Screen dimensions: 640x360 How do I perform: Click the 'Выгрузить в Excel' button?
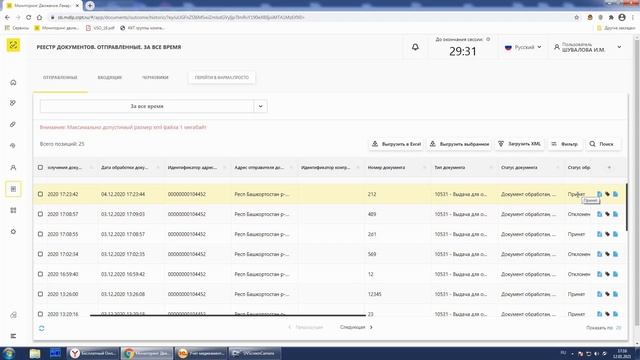click(396, 144)
